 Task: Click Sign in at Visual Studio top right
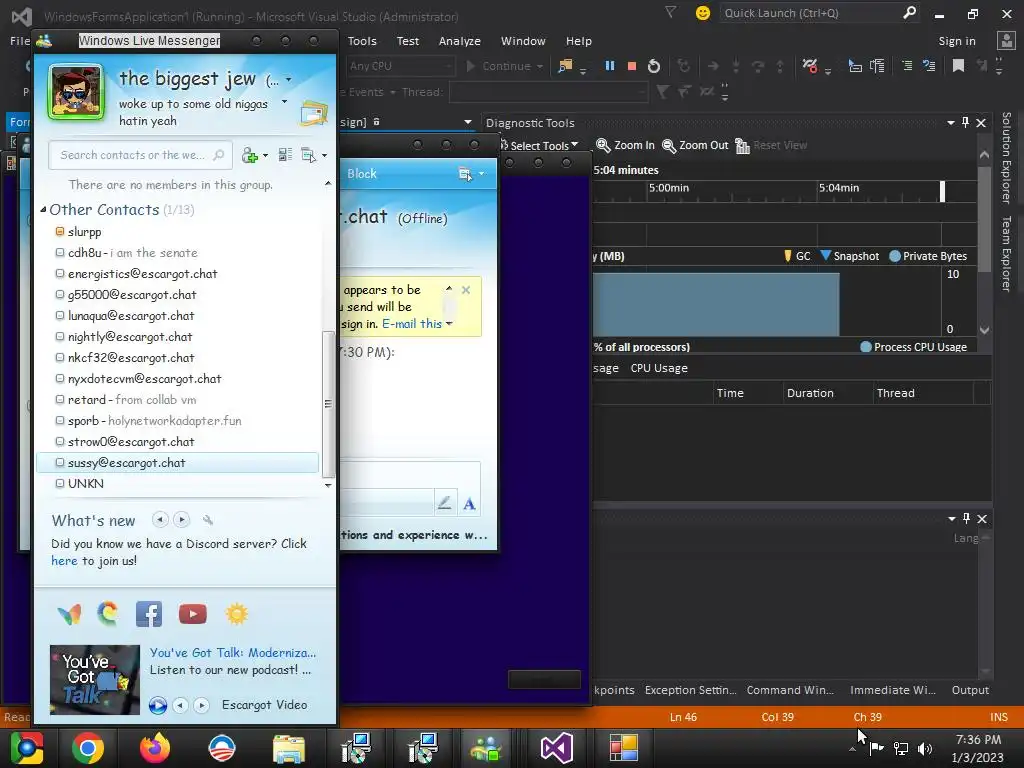957,40
